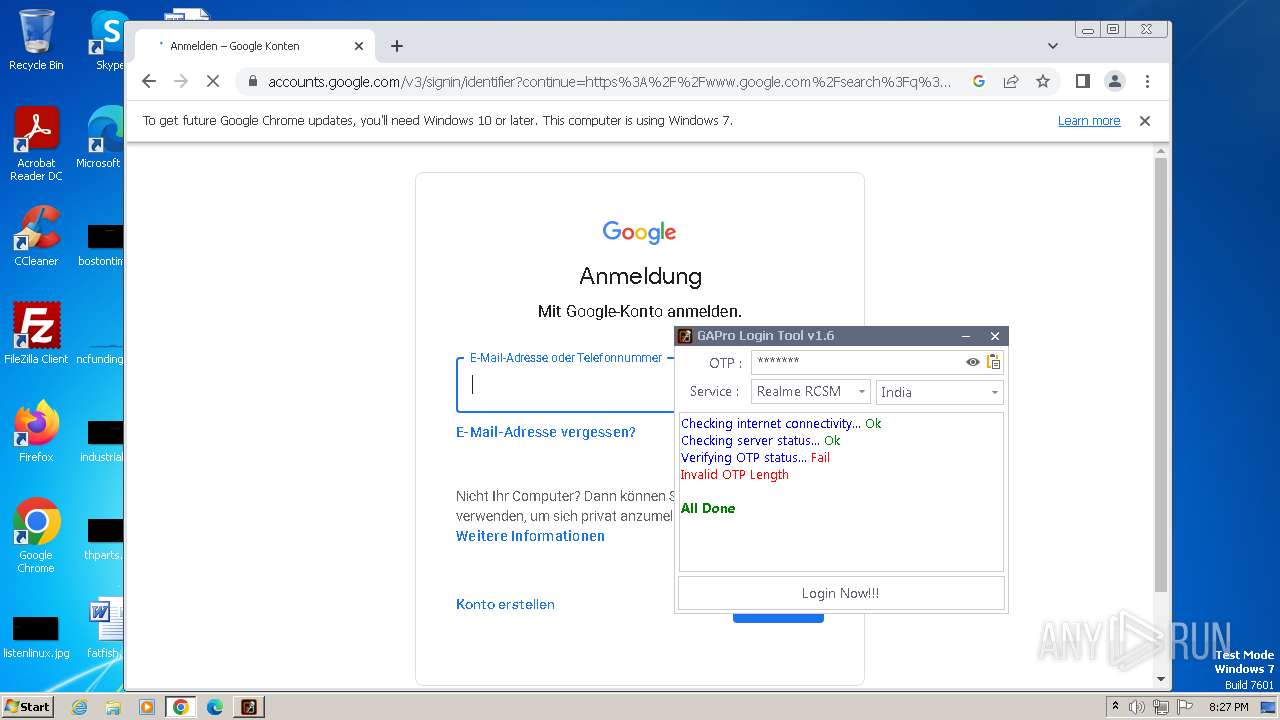Viewport: 1280px width, 720px height.
Task: Click the Chrome forward arrow
Action: (x=181, y=81)
